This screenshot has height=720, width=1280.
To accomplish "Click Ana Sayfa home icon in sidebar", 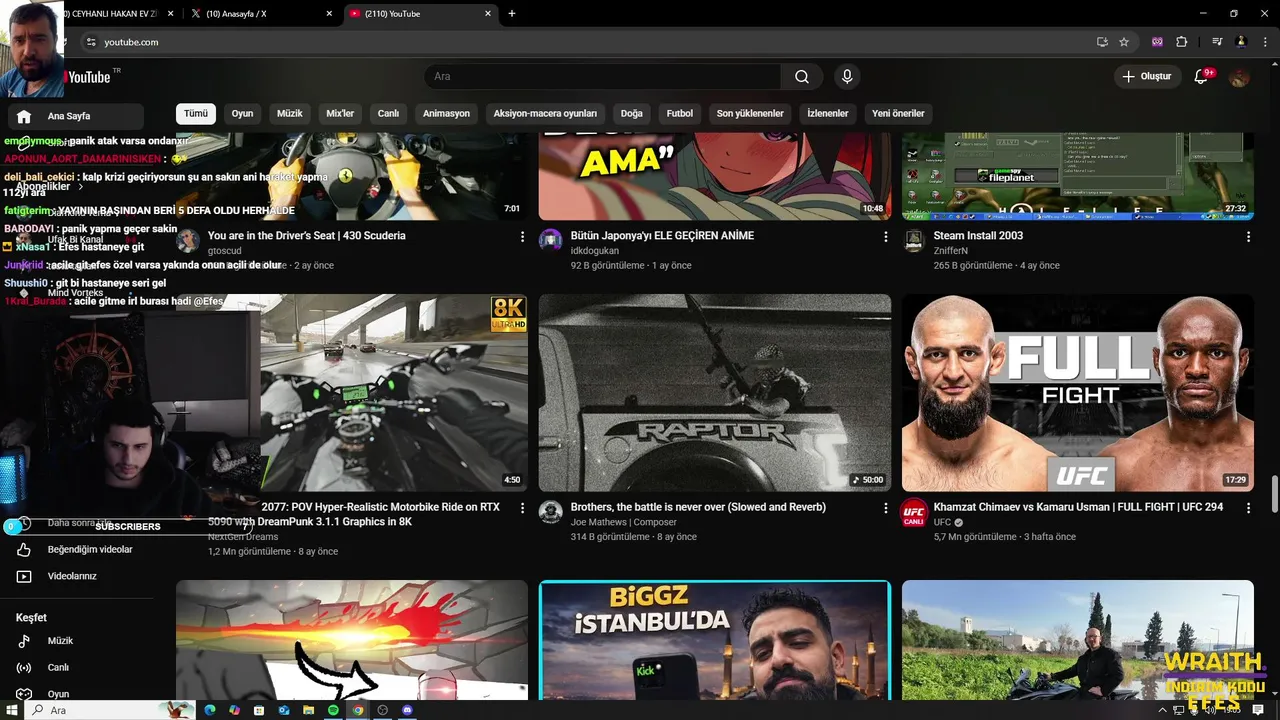I will (24, 116).
